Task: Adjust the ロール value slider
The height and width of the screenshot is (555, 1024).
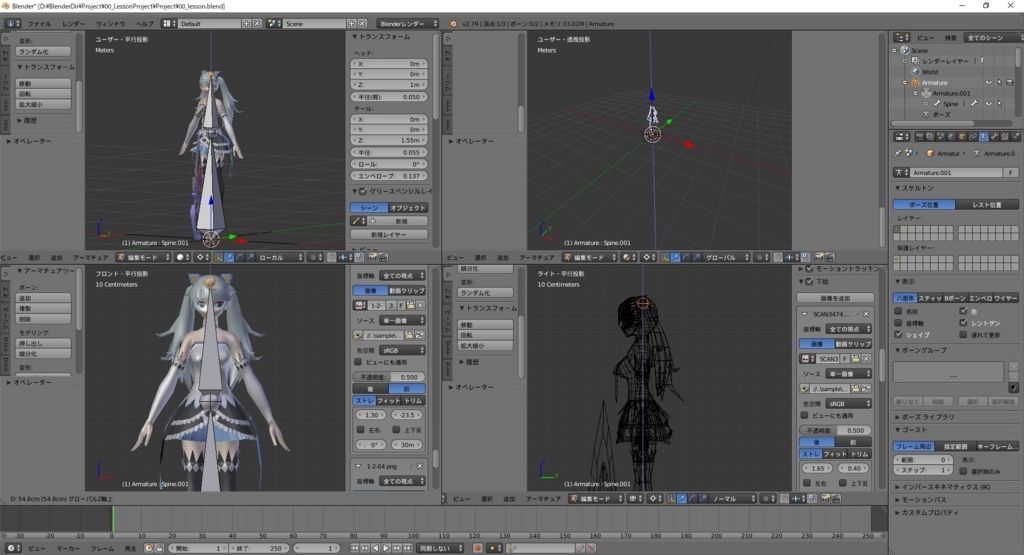Action: tap(389, 164)
